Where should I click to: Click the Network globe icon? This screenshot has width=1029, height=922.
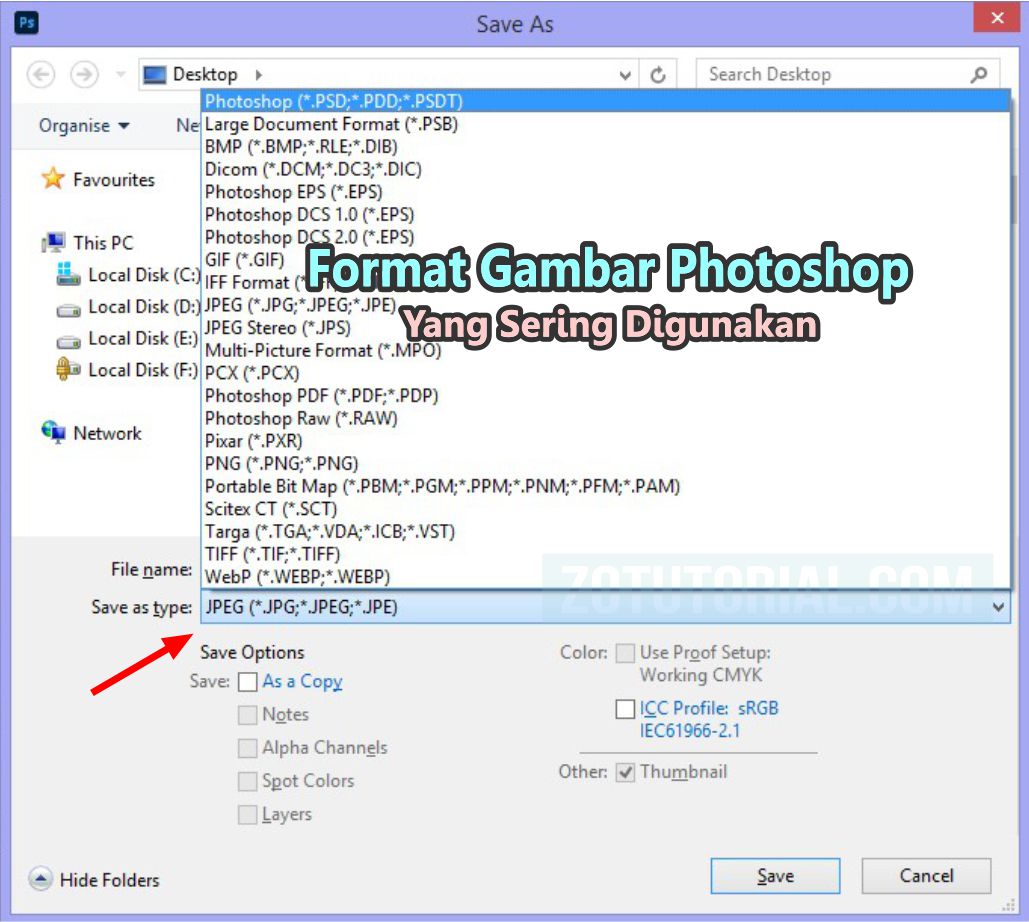pos(52,432)
